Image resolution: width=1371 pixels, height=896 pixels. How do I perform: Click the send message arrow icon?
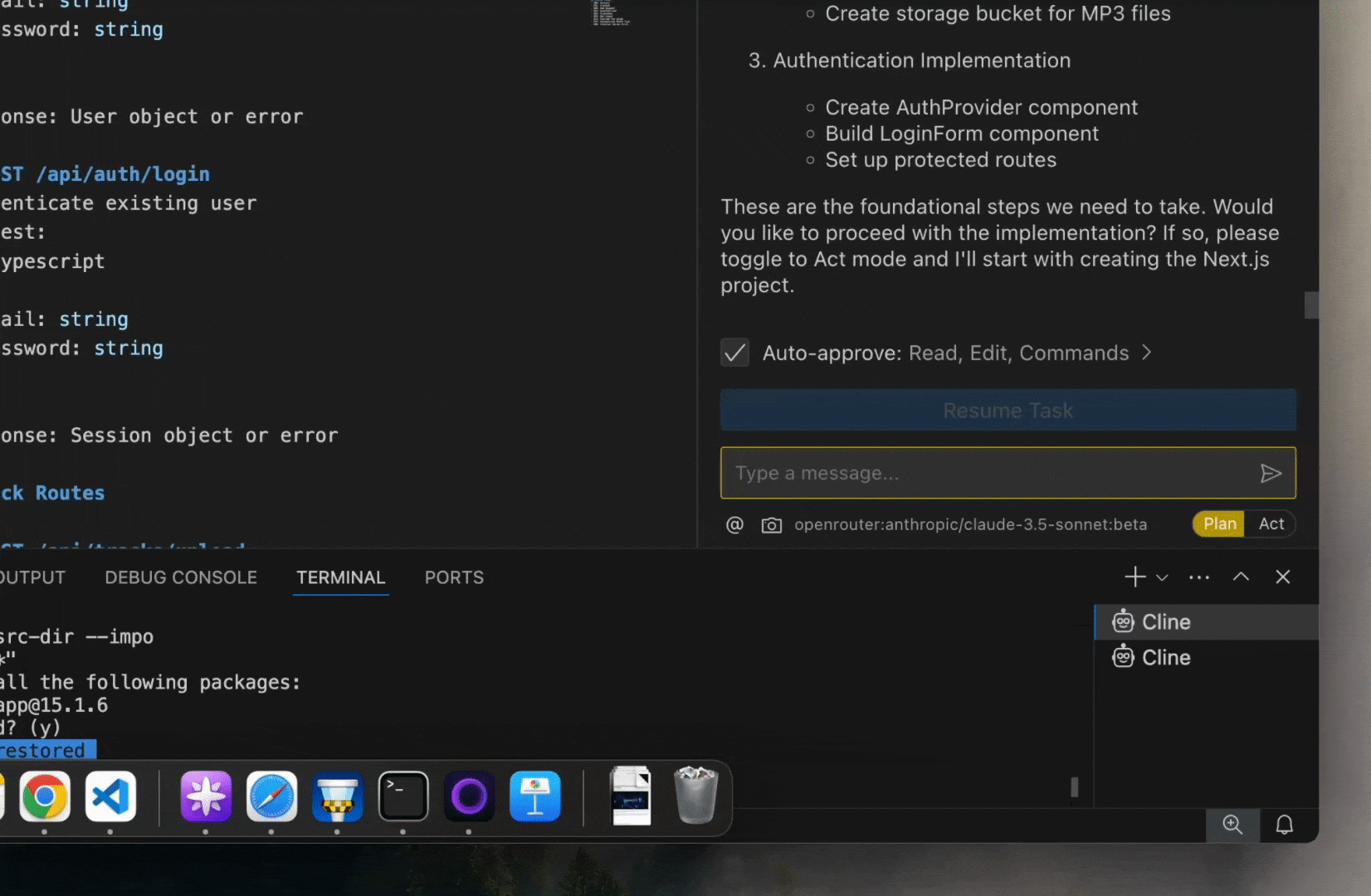(1270, 474)
